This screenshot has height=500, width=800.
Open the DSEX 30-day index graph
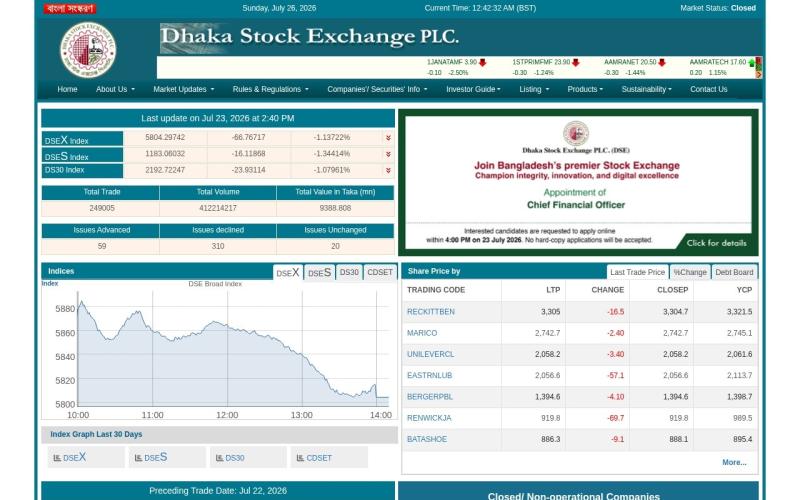pos(86,457)
